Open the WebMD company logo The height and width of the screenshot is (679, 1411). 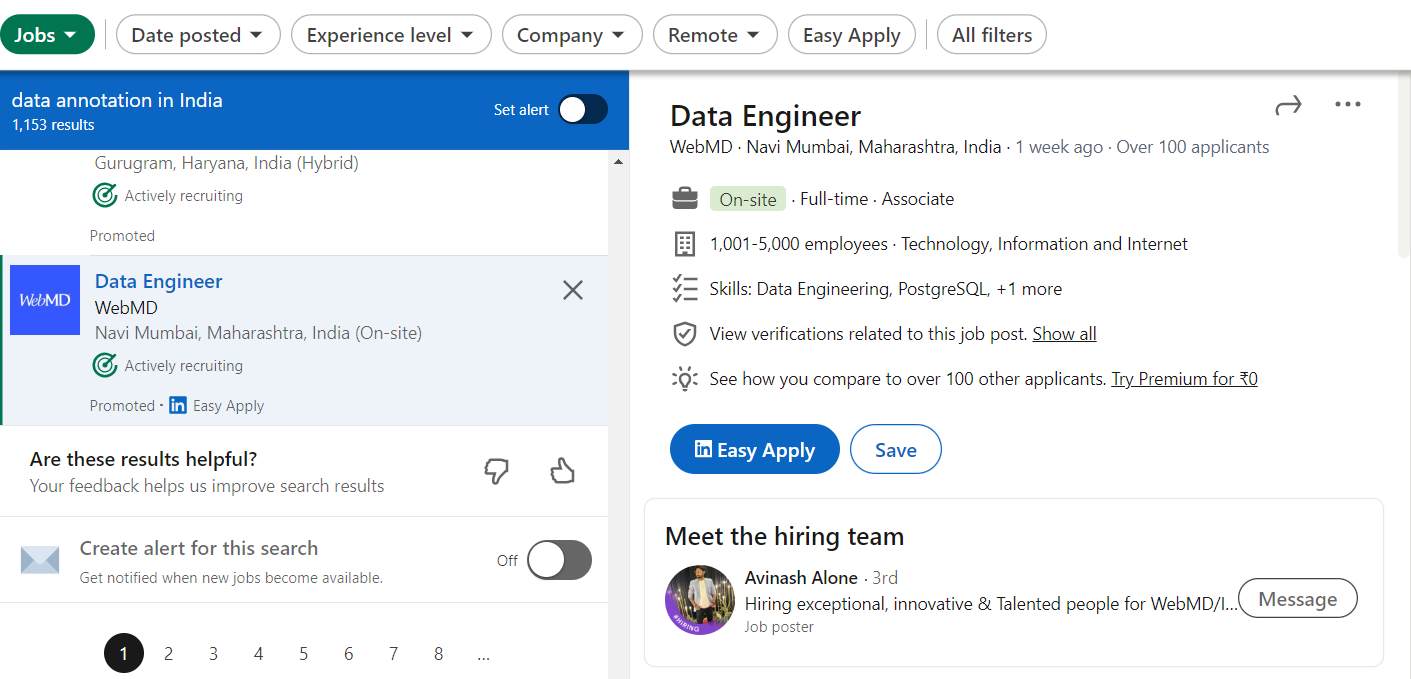pyautogui.click(x=45, y=300)
